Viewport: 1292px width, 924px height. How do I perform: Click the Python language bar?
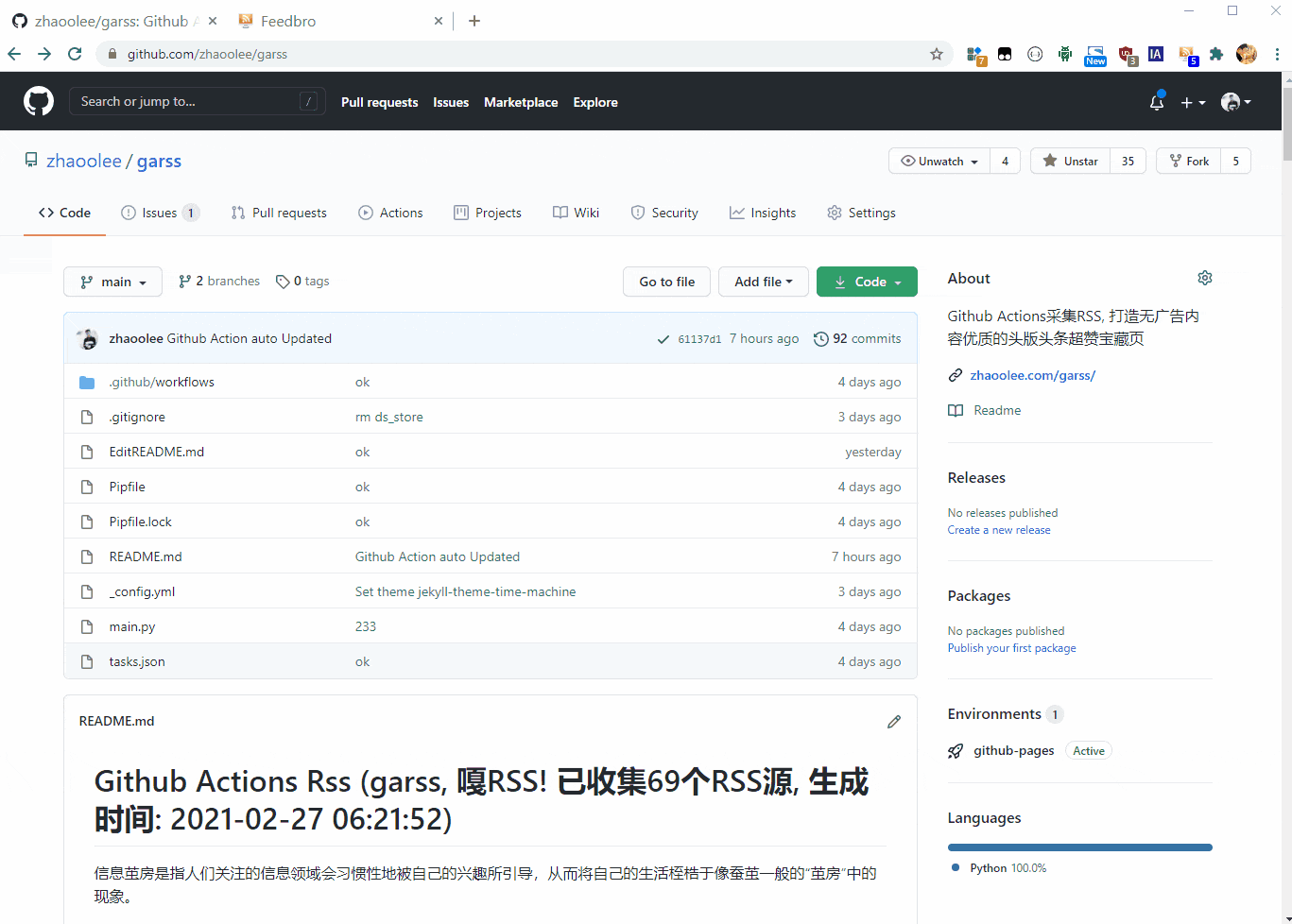[x=1079, y=847]
